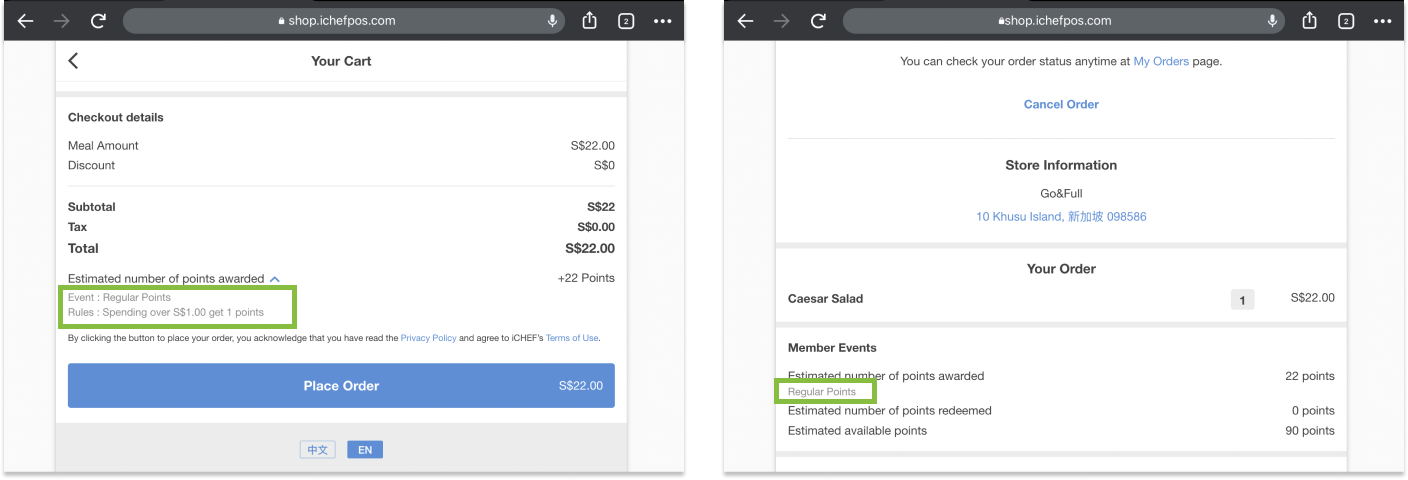Open the three-dot menu in the left browser
The width and height of the screenshot is (1408, 480).
coord(663,21)
